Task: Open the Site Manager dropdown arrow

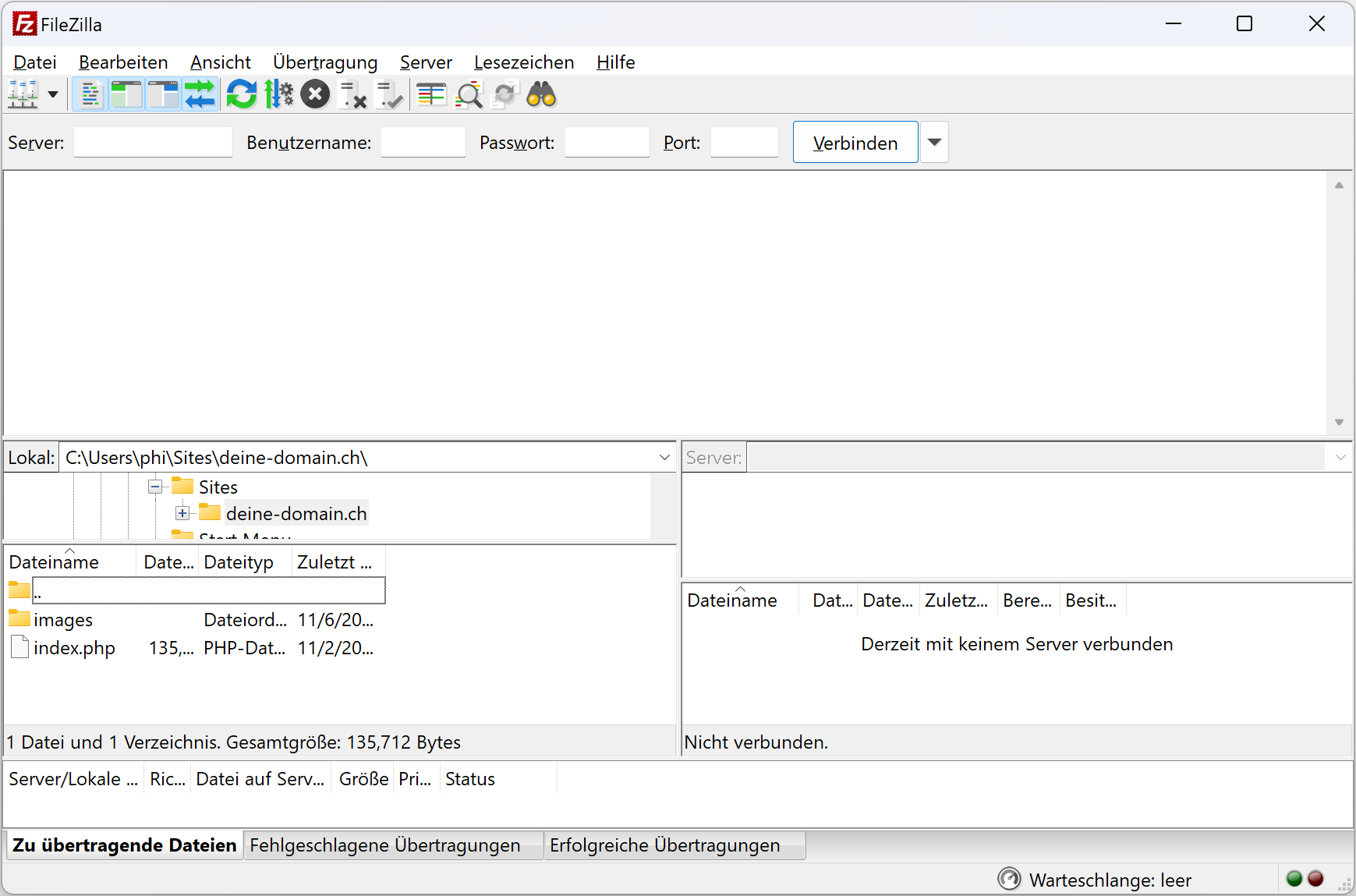Action: pos(53,94)
